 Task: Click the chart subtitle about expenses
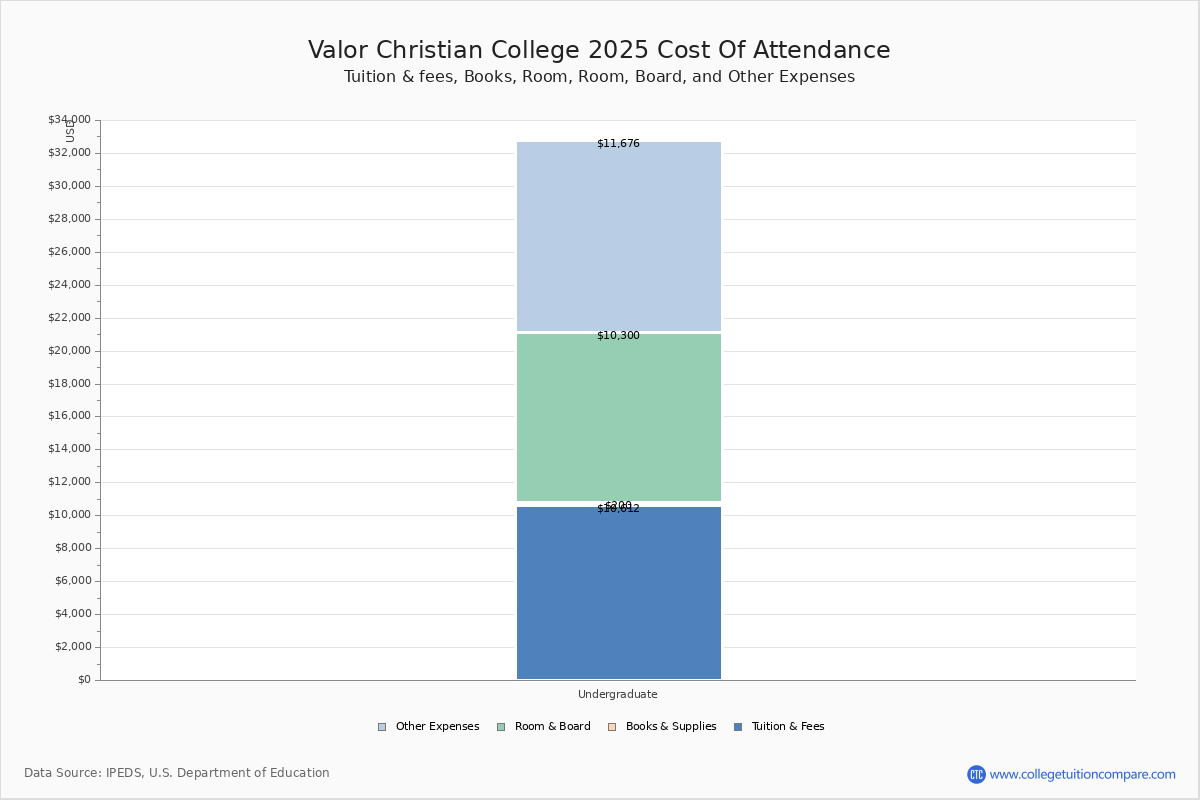[x=599, y=77]
